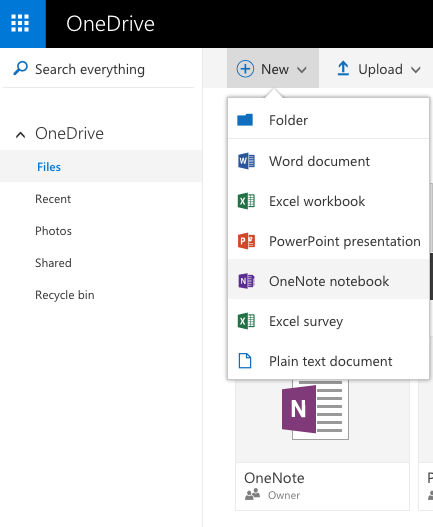The height and width of the screenshot is (527, 433).
Task: Create a new Excel survey
Action: pos(328,321)
